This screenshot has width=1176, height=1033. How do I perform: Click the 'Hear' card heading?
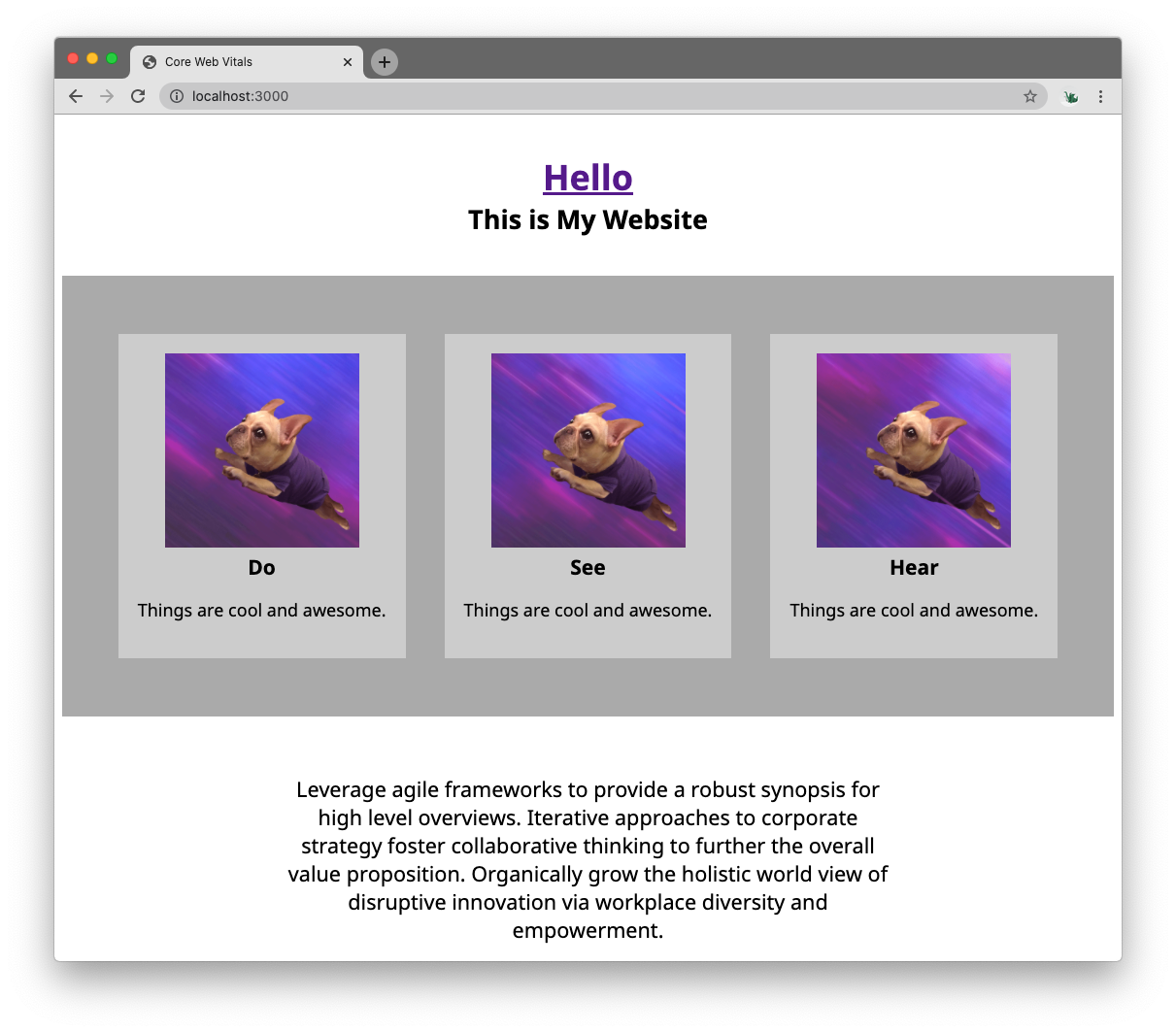coord(914,568)
